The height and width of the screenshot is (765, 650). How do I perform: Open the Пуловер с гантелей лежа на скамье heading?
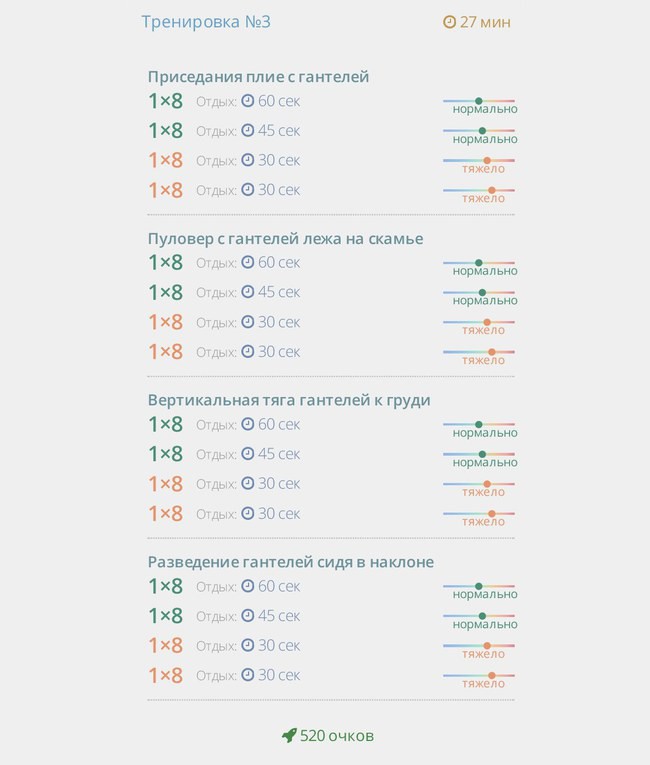pyautogui.click(x=285, y=239)
